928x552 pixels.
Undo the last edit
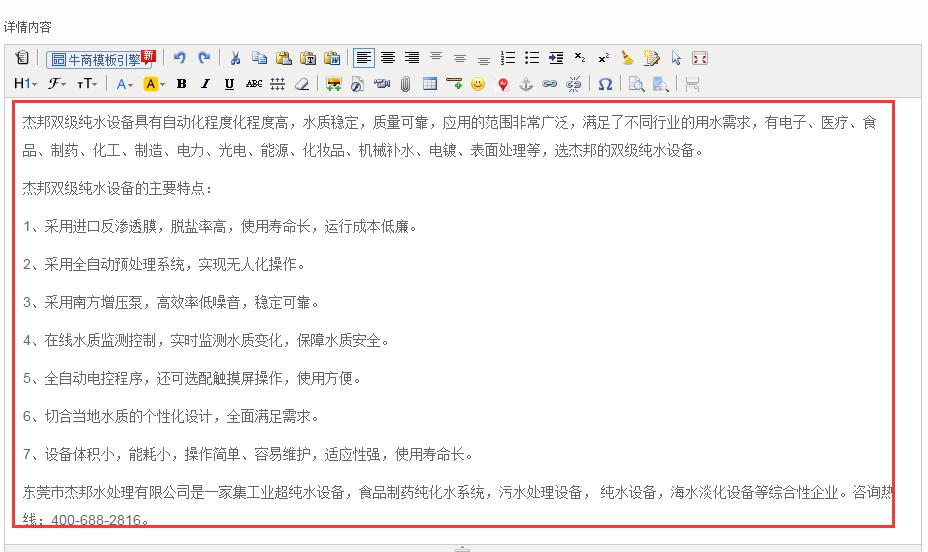180,58
